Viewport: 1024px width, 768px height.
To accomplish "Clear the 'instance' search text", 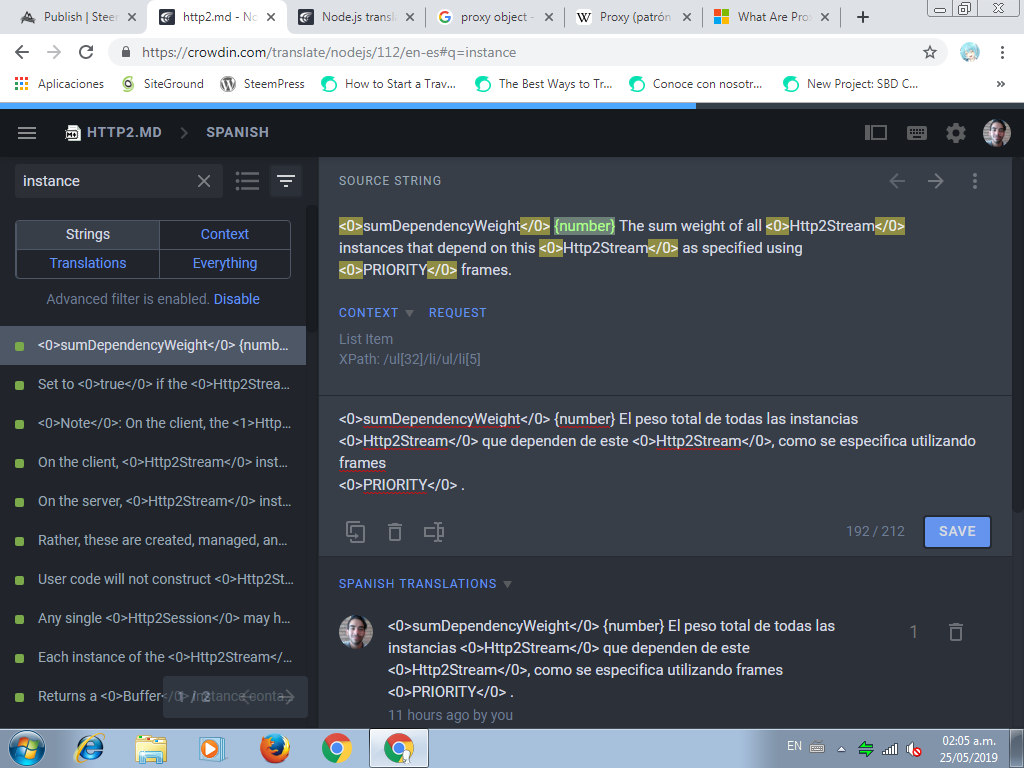I will coord(204,181).
